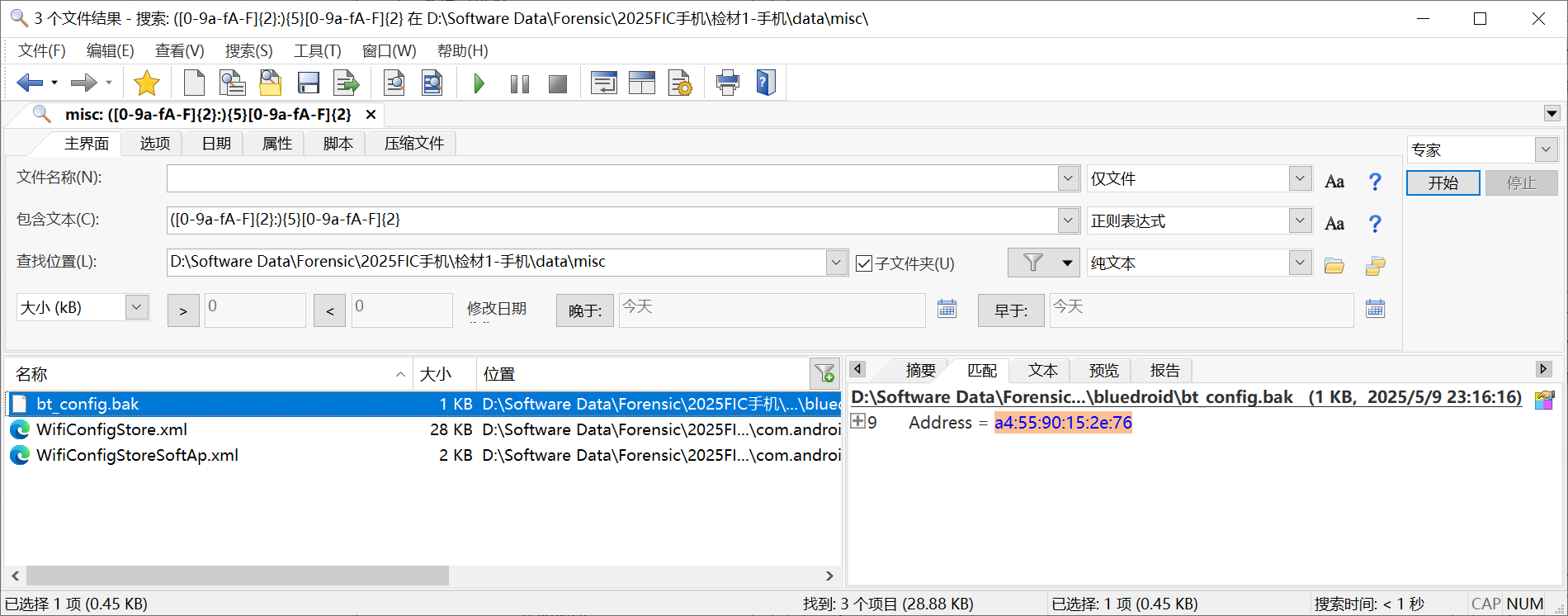This screenshot has width=1568, height=616.
Task: Click the Pause search toolbar icon
Action: 519,83
